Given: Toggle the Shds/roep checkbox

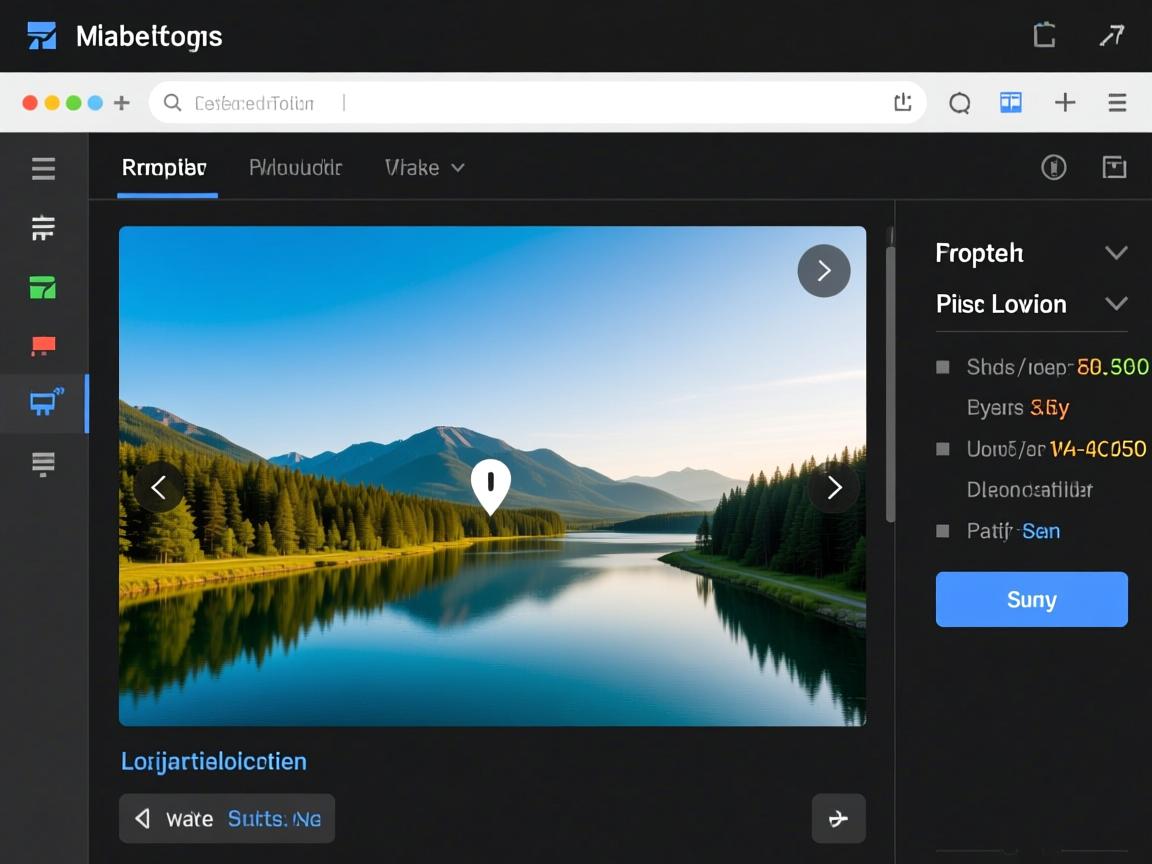Looking at the screenshot, I should (942, 367).
